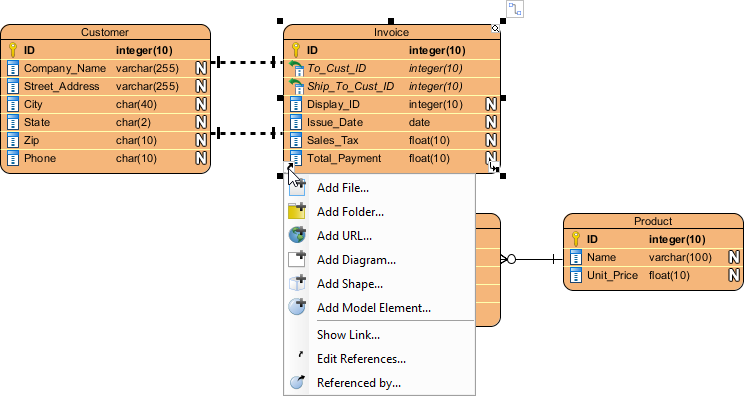Toggle nullable N marker on Street_Address

[201, 86]
